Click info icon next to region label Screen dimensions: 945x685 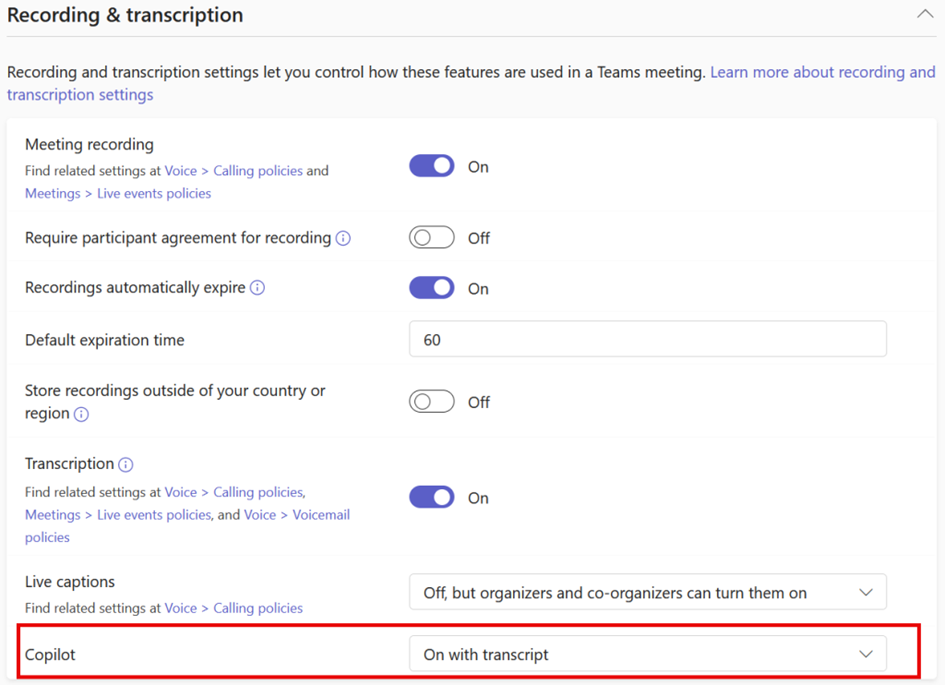tap(81, 414)
